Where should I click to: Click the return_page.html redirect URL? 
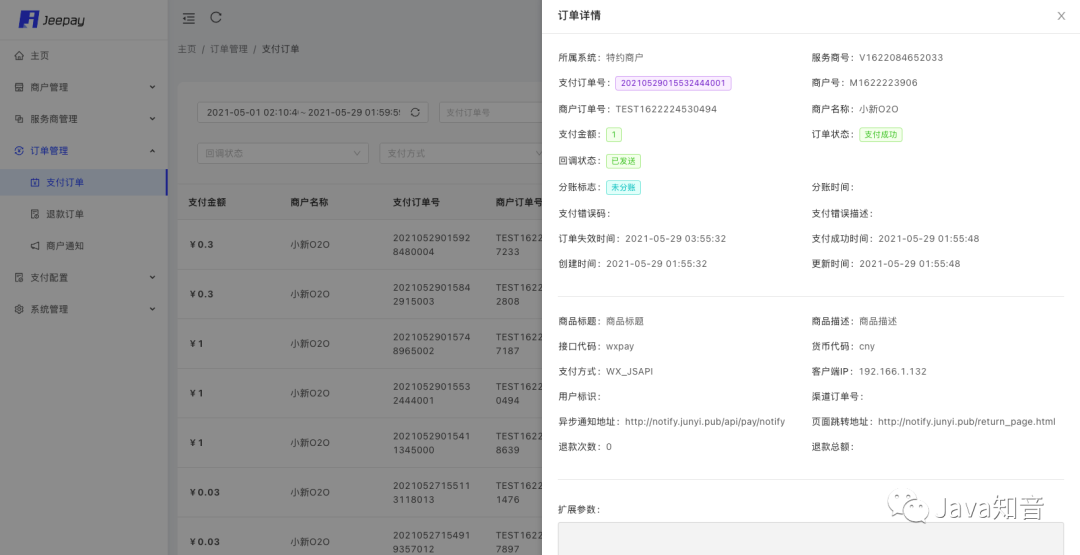coord(966,421)
